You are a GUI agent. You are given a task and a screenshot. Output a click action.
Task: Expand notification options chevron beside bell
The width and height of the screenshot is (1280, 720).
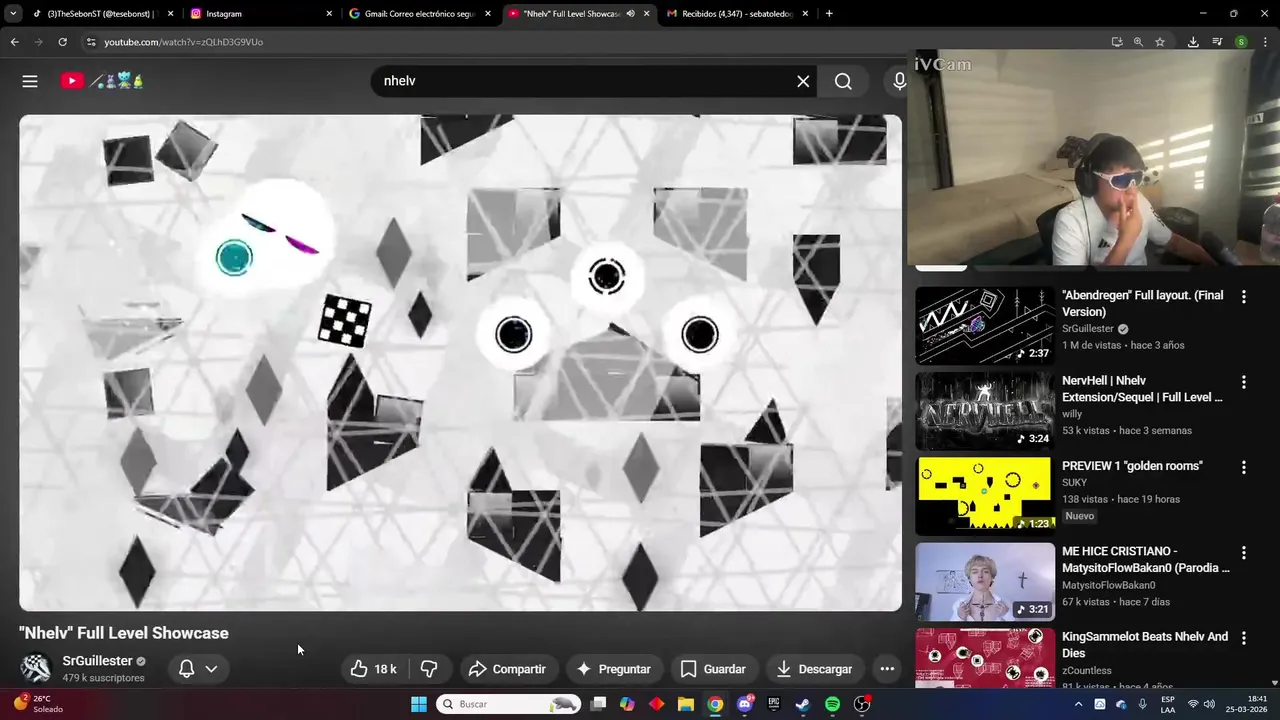[211, 669]
